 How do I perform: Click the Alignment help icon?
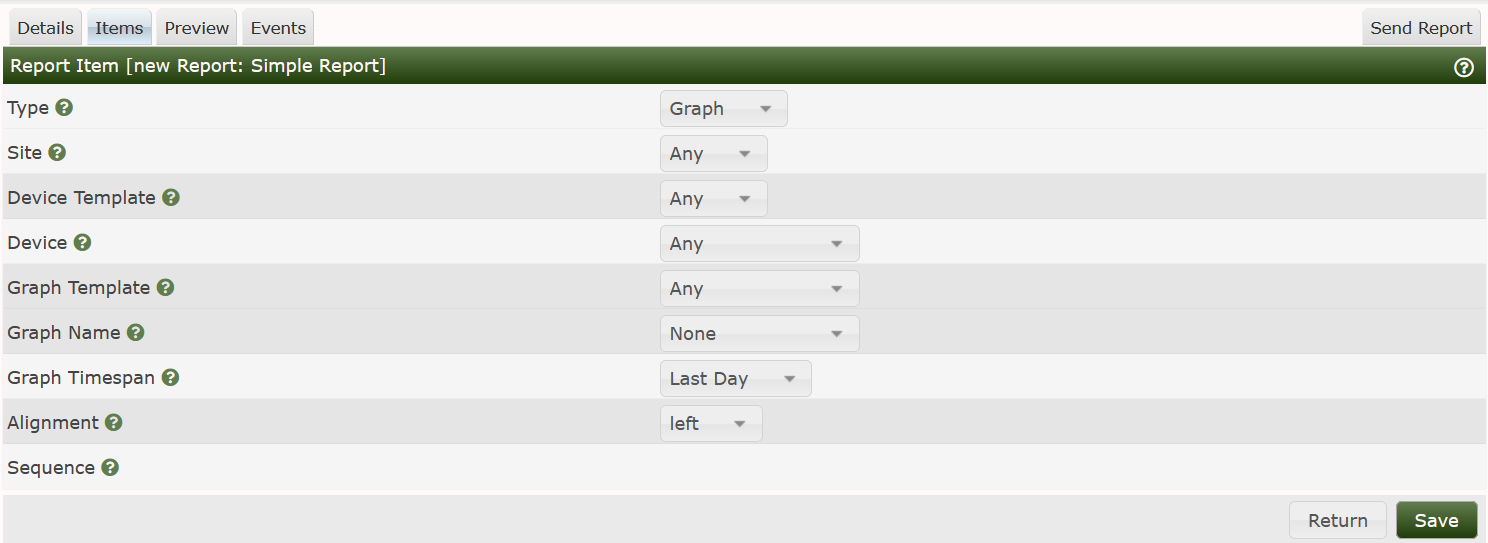pos(114,423)
